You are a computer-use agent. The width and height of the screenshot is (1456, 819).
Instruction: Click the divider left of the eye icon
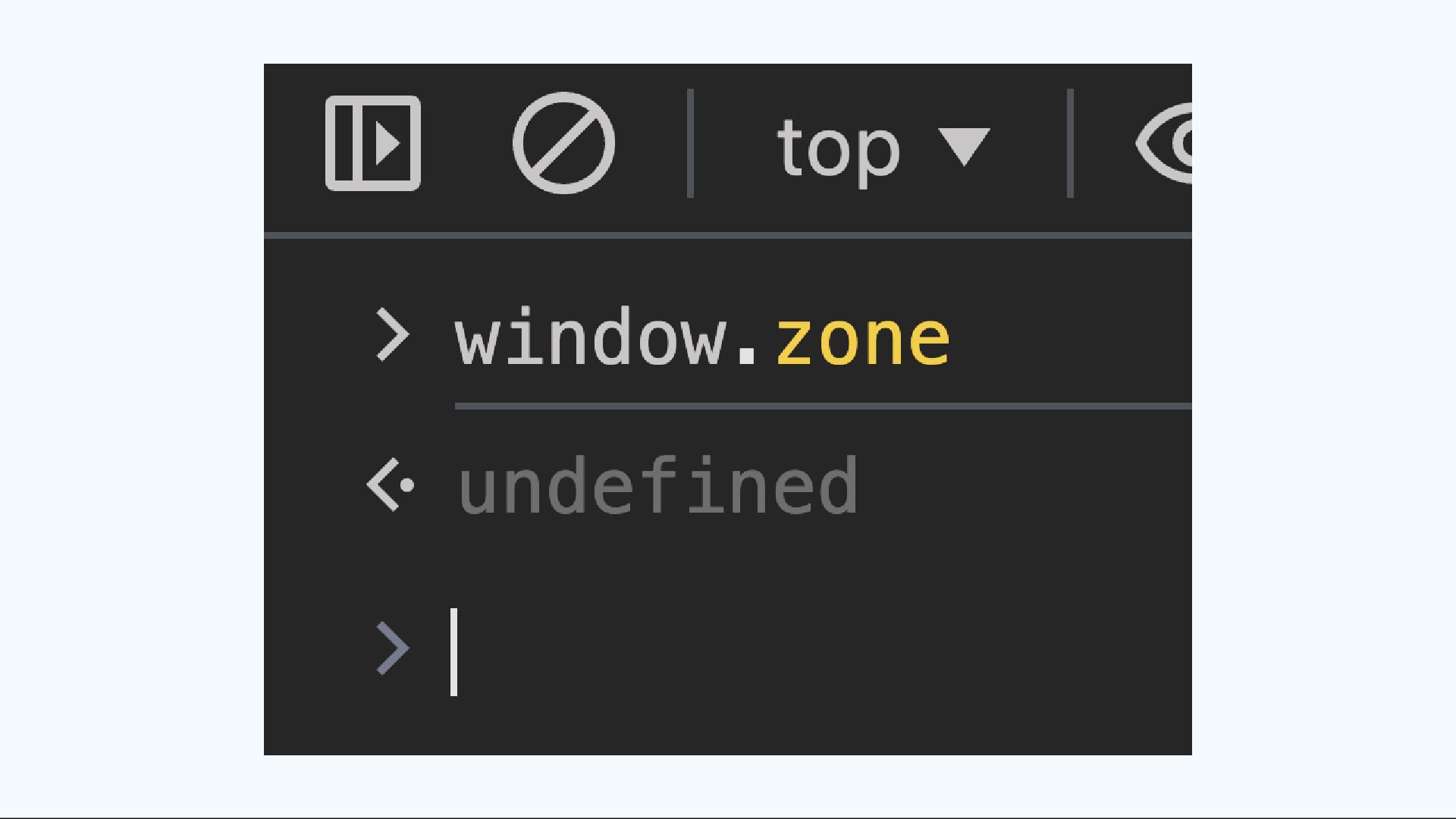coord(1070,143)
